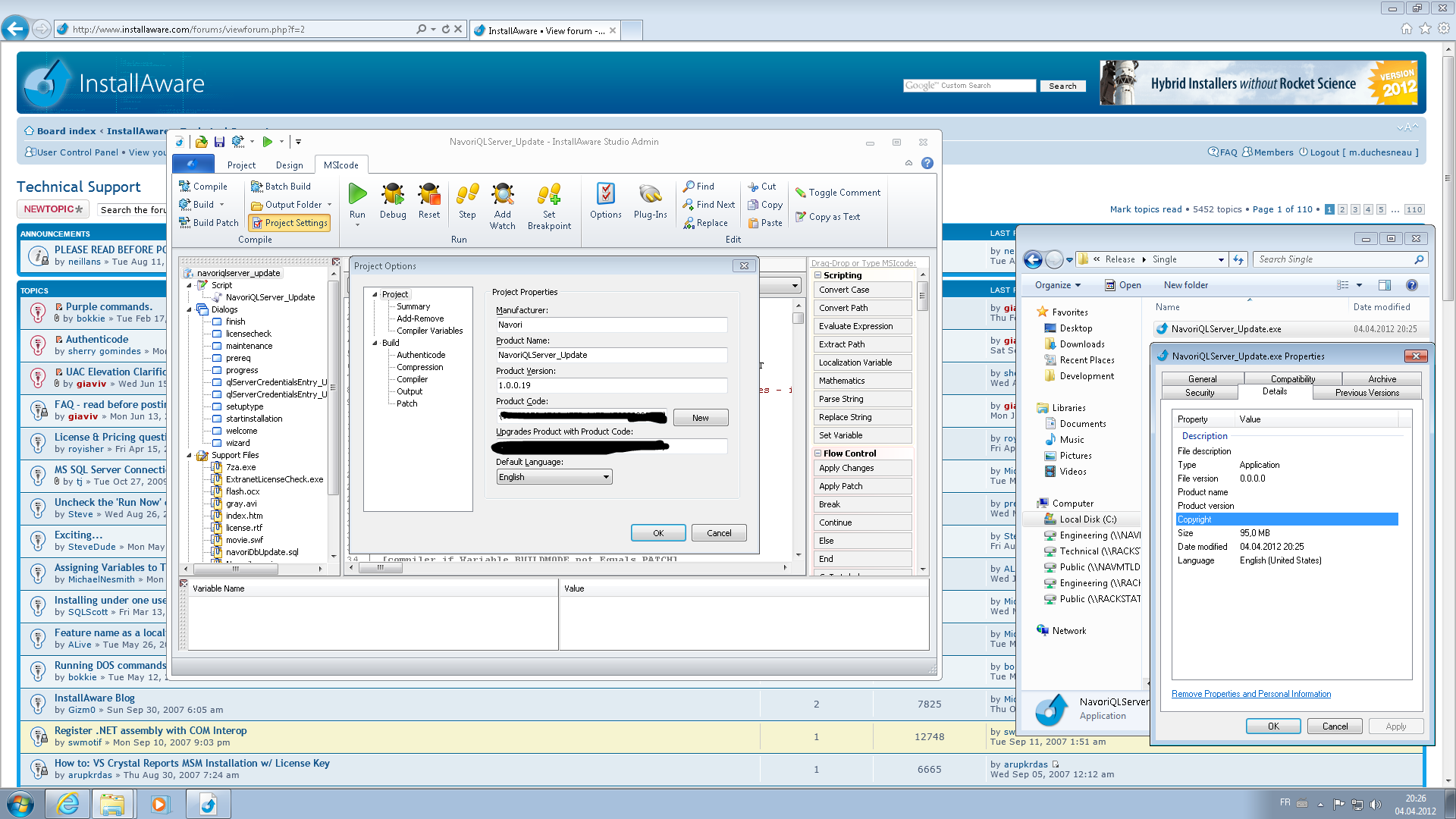Open the Default Language dropdown
This screenshot has height=819, width=1456.
click(554, 477)
